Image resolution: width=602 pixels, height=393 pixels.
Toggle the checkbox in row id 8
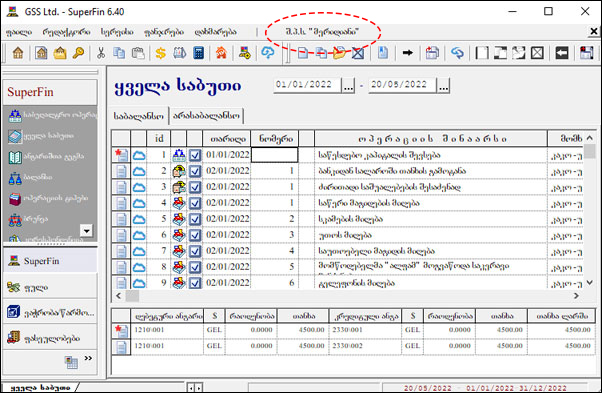[195, 267]
